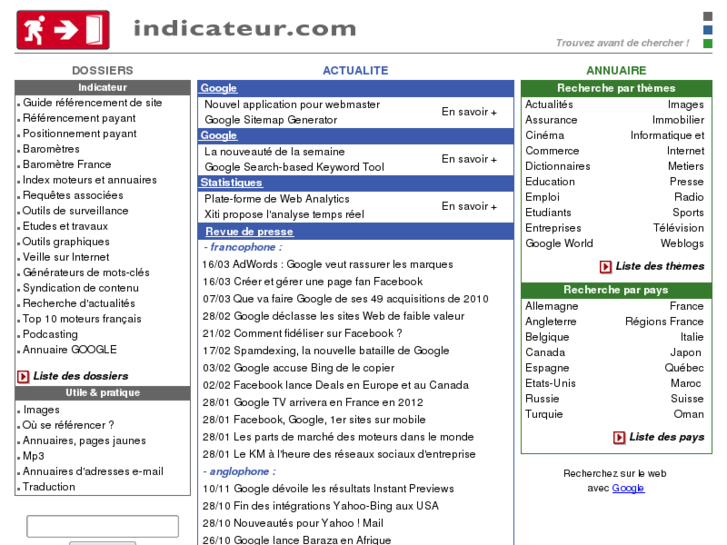This screenshot has height=545, width=727.
Task: Select Québec country link
Action: coord(684,368)
